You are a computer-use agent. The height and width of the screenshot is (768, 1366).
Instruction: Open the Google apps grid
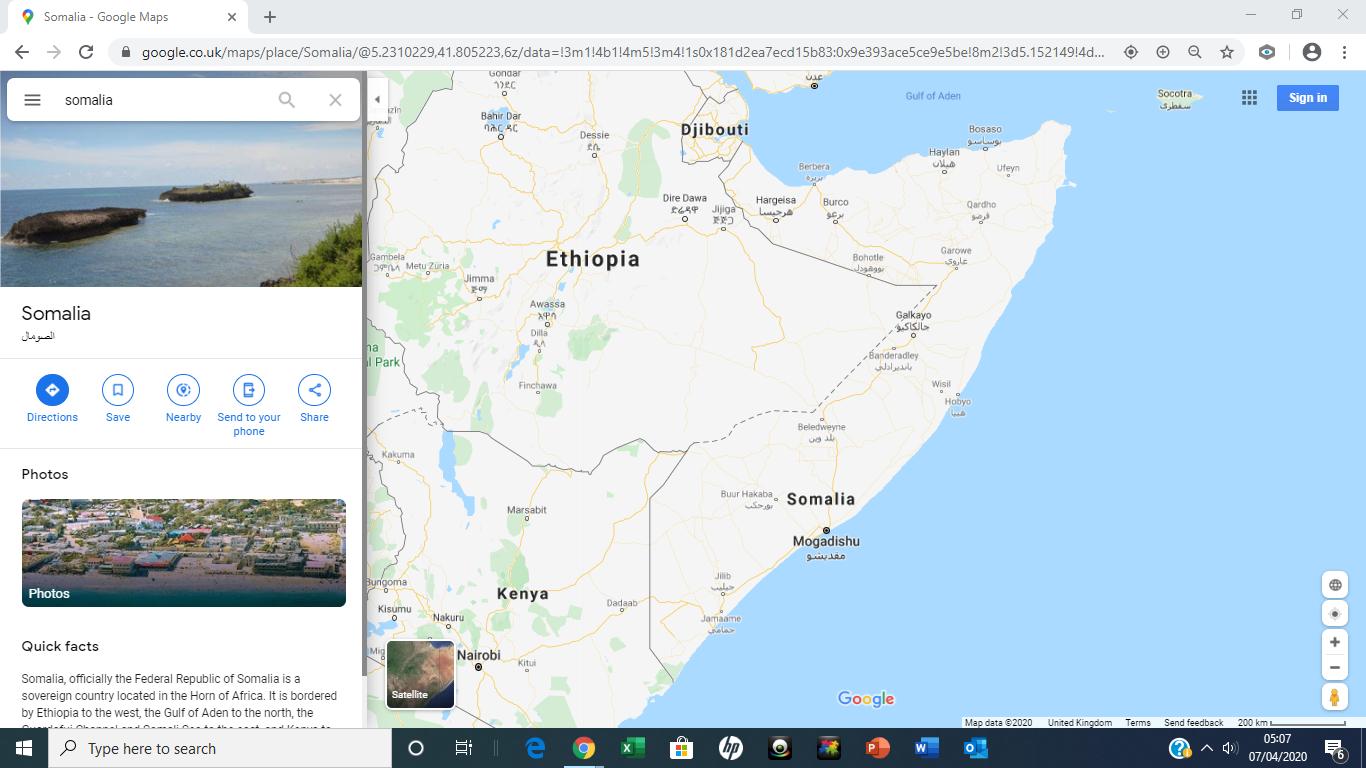[1249, 97]
